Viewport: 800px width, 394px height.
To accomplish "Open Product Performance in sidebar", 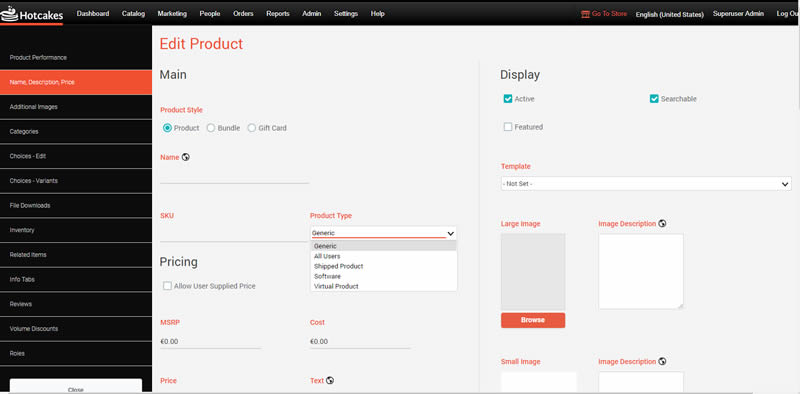I will point(76,58).
